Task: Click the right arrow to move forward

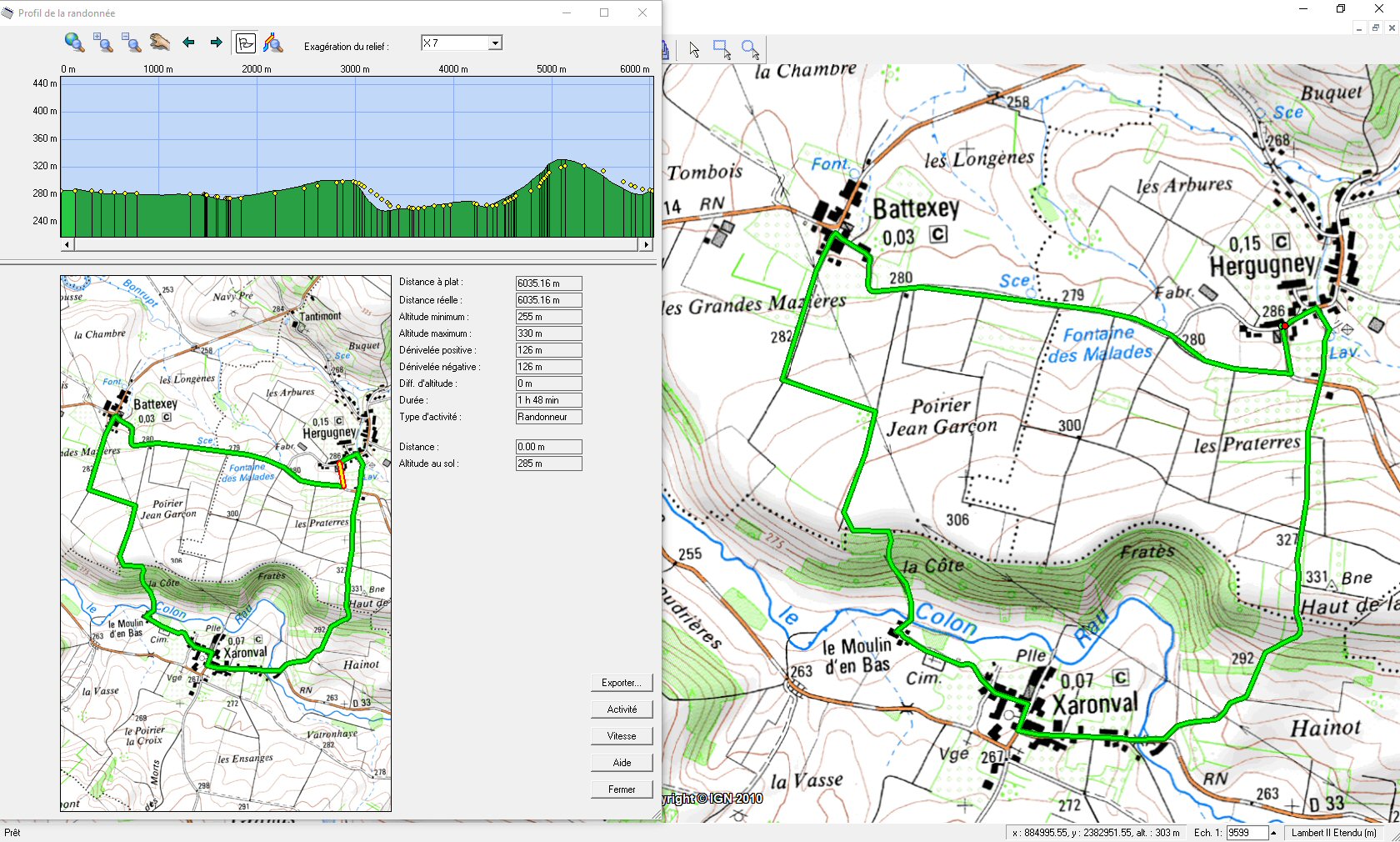Action: click(x=217, y=43)
